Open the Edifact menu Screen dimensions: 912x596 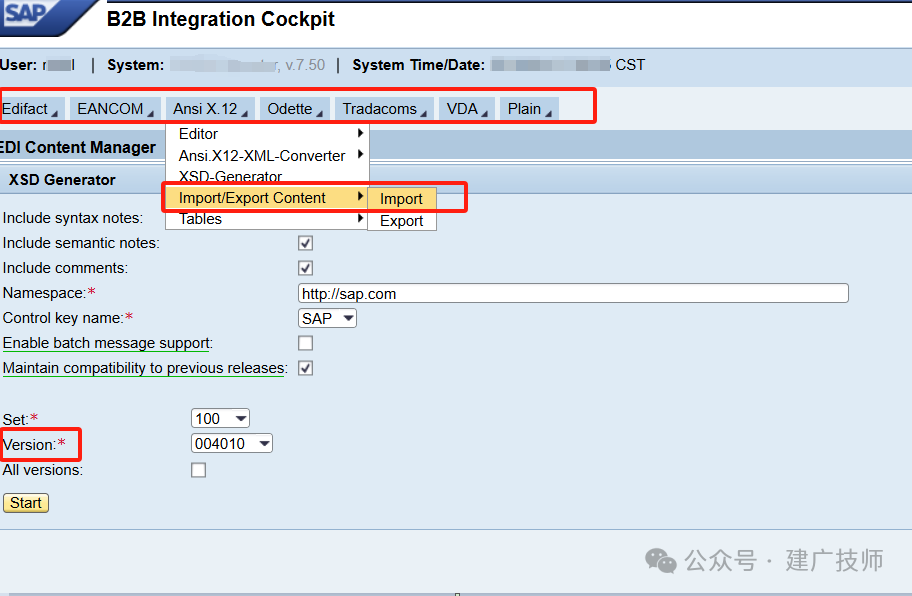(30, 109)
